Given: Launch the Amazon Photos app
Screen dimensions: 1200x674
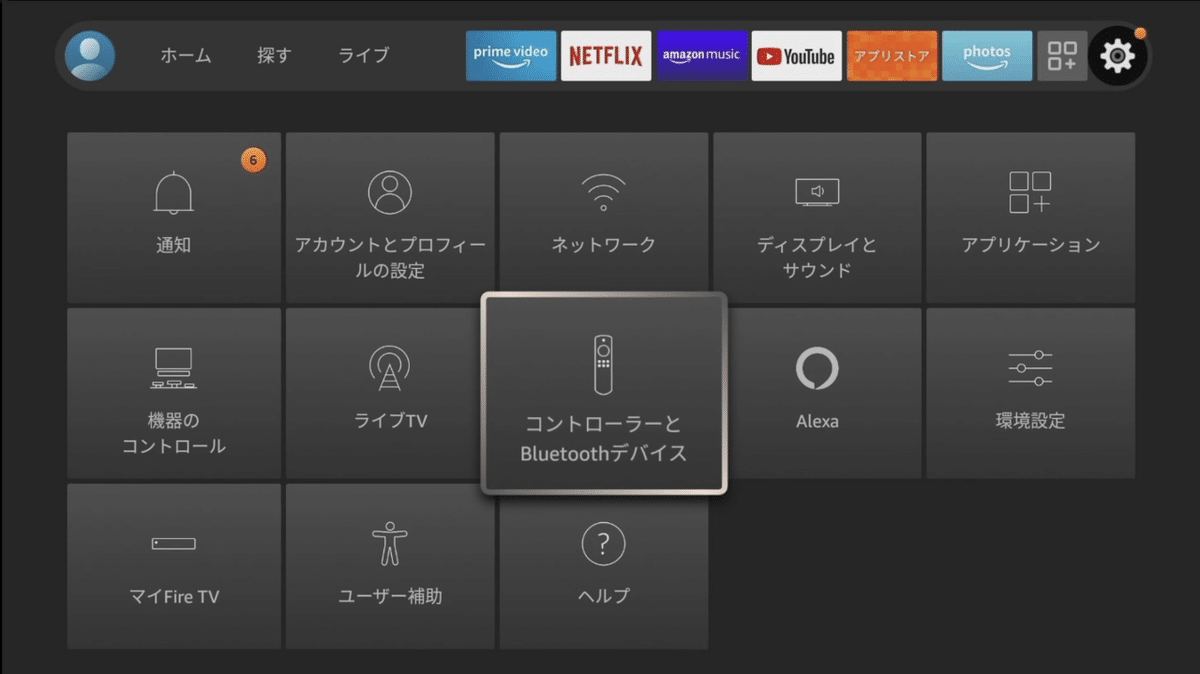Looking at the screenshot, I should (987, 56).
